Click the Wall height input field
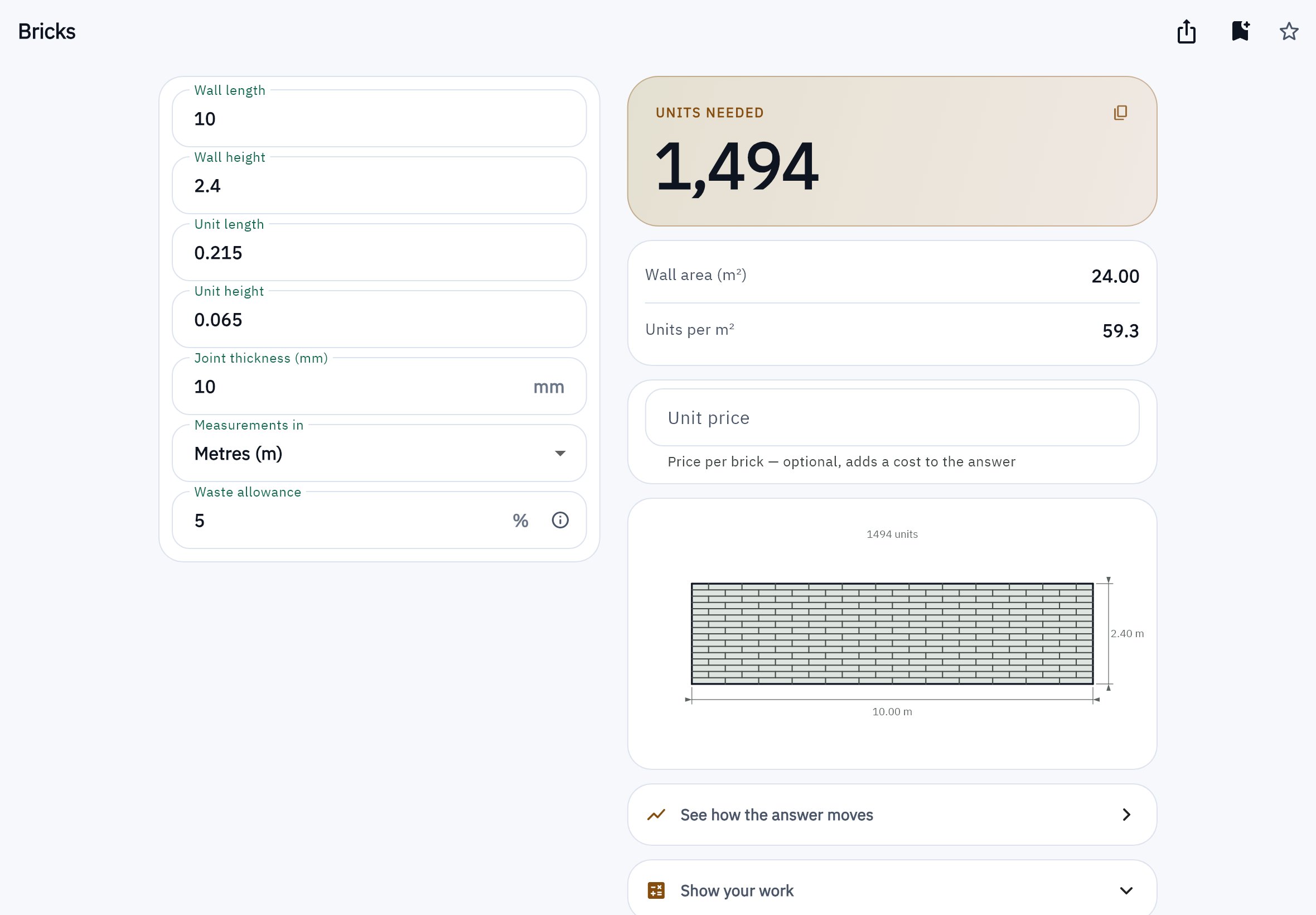Screen dimensions: 1316x915 379,186
